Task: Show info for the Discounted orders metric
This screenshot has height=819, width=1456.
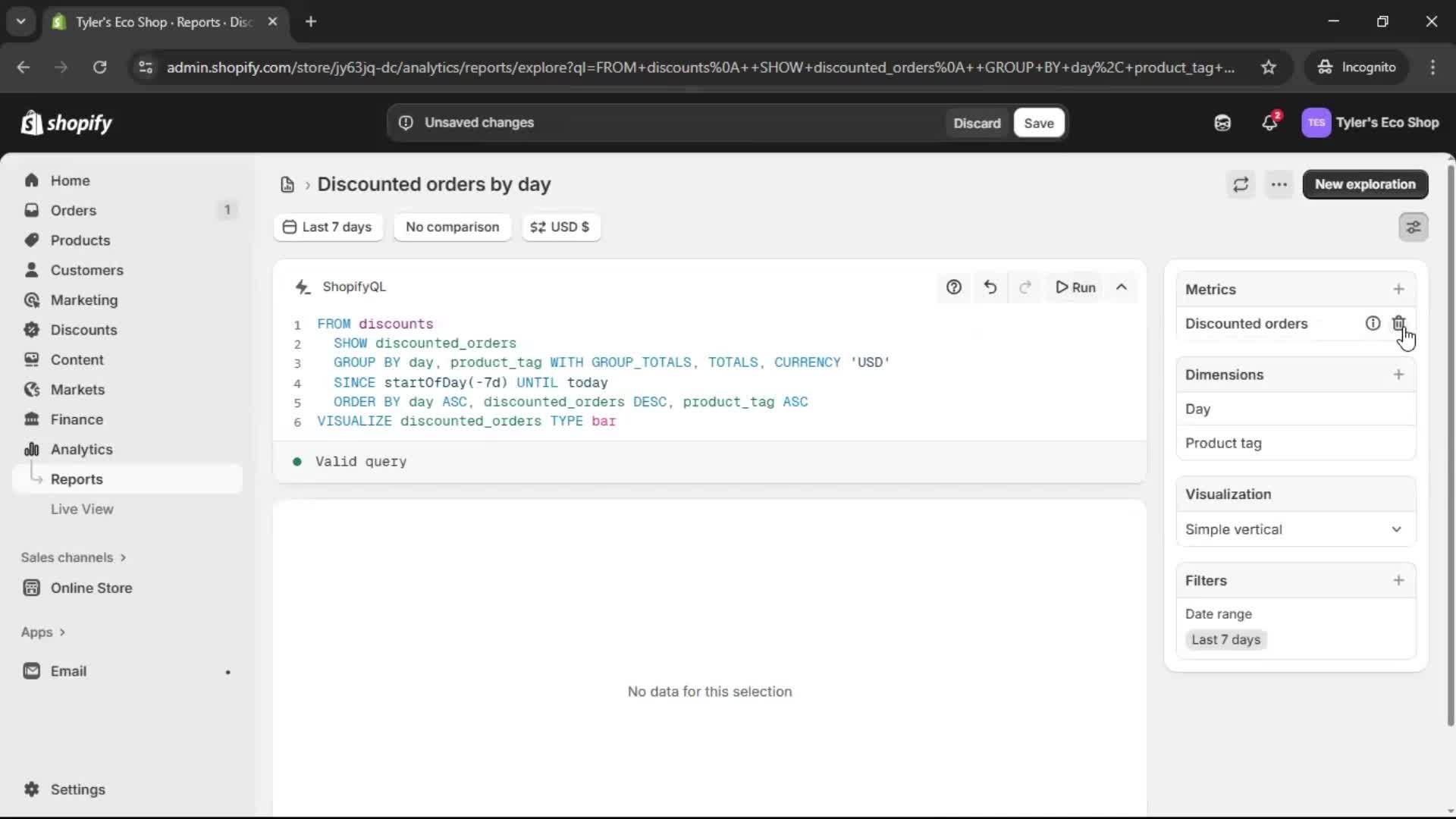Action: (1373, 323)
